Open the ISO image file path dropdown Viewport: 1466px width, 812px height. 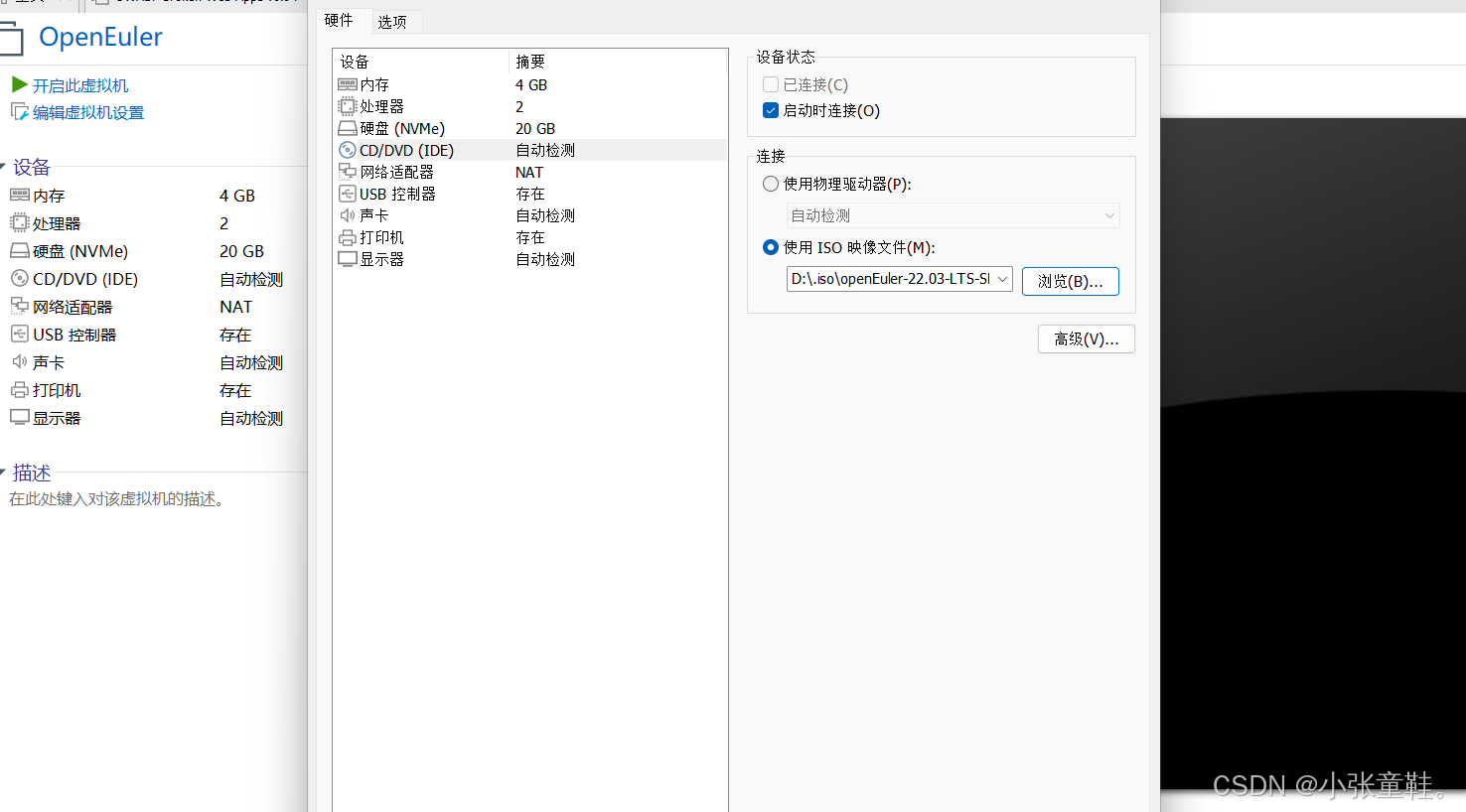coord(1002,280)
